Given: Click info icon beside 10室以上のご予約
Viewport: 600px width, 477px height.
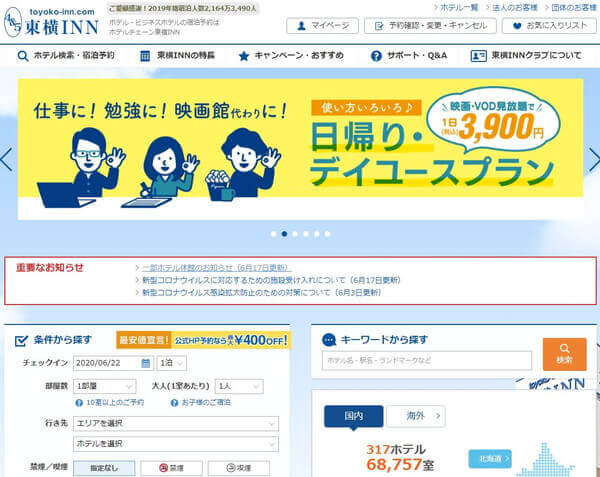Looking at the screenshot, I should pos(79,403).
